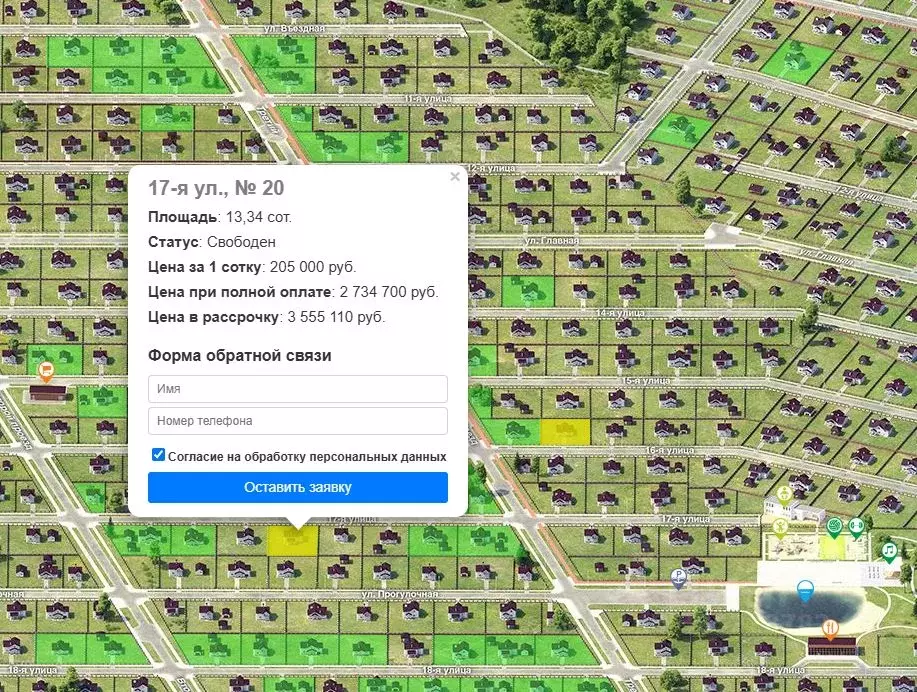Click the Согласие на обработку персональных данных label
The width and height of the screenshot is (917, 692).
(307, 456)
